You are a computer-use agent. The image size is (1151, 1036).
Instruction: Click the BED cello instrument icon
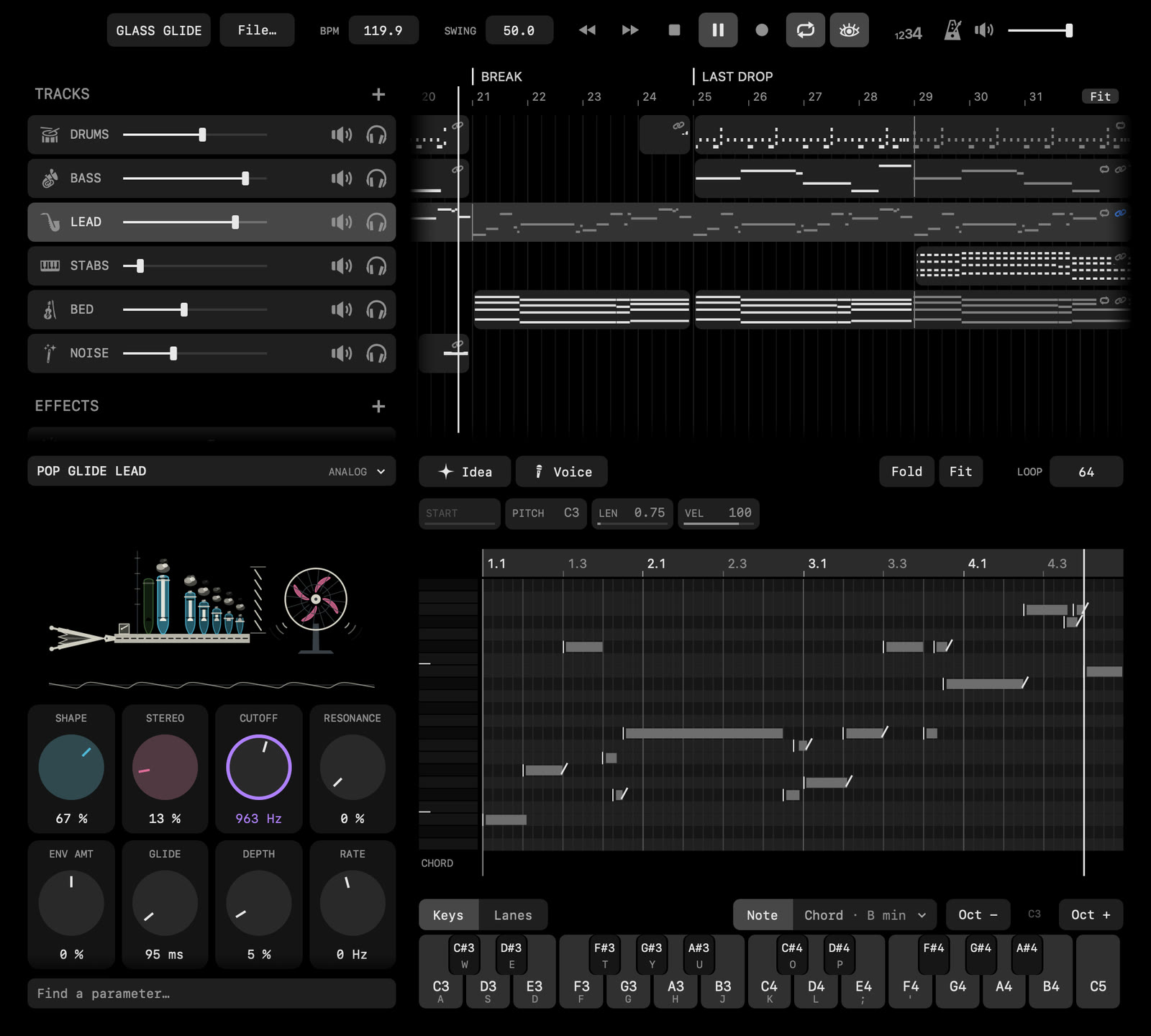[50, 309]
